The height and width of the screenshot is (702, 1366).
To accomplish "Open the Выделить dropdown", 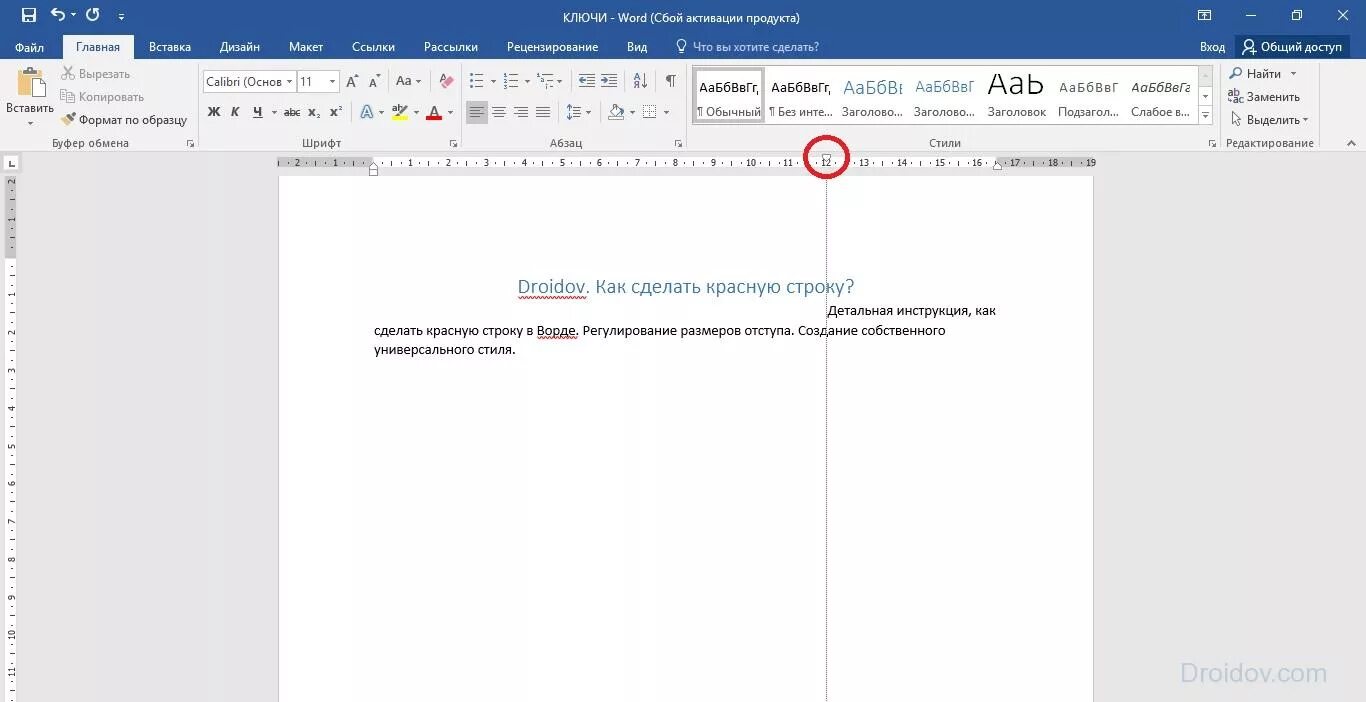I will [x=1272, y=119].
